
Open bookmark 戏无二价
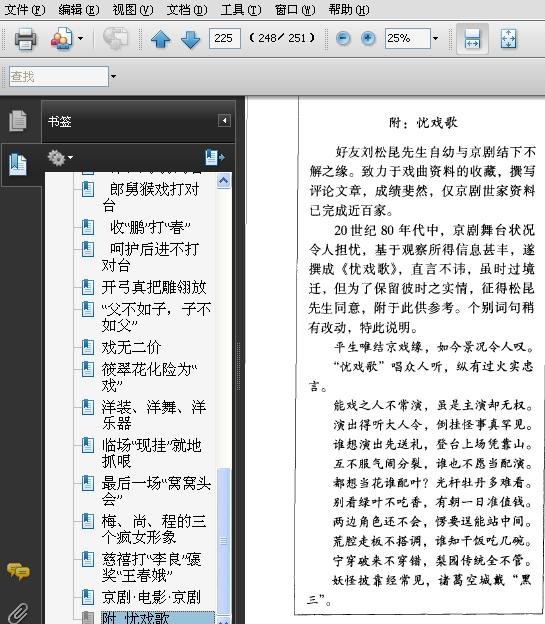[131, 347]
